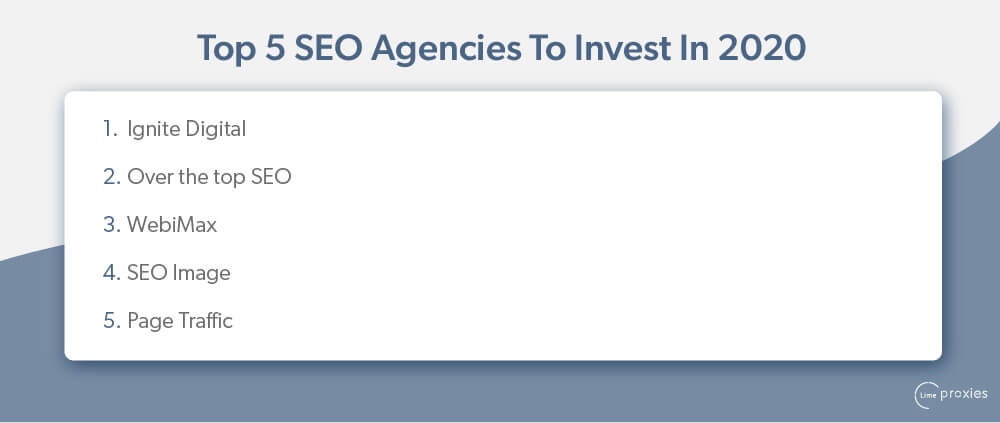Choose the "SEO Image" list item
Viewport: 1000px width, 423px height.
179,272
